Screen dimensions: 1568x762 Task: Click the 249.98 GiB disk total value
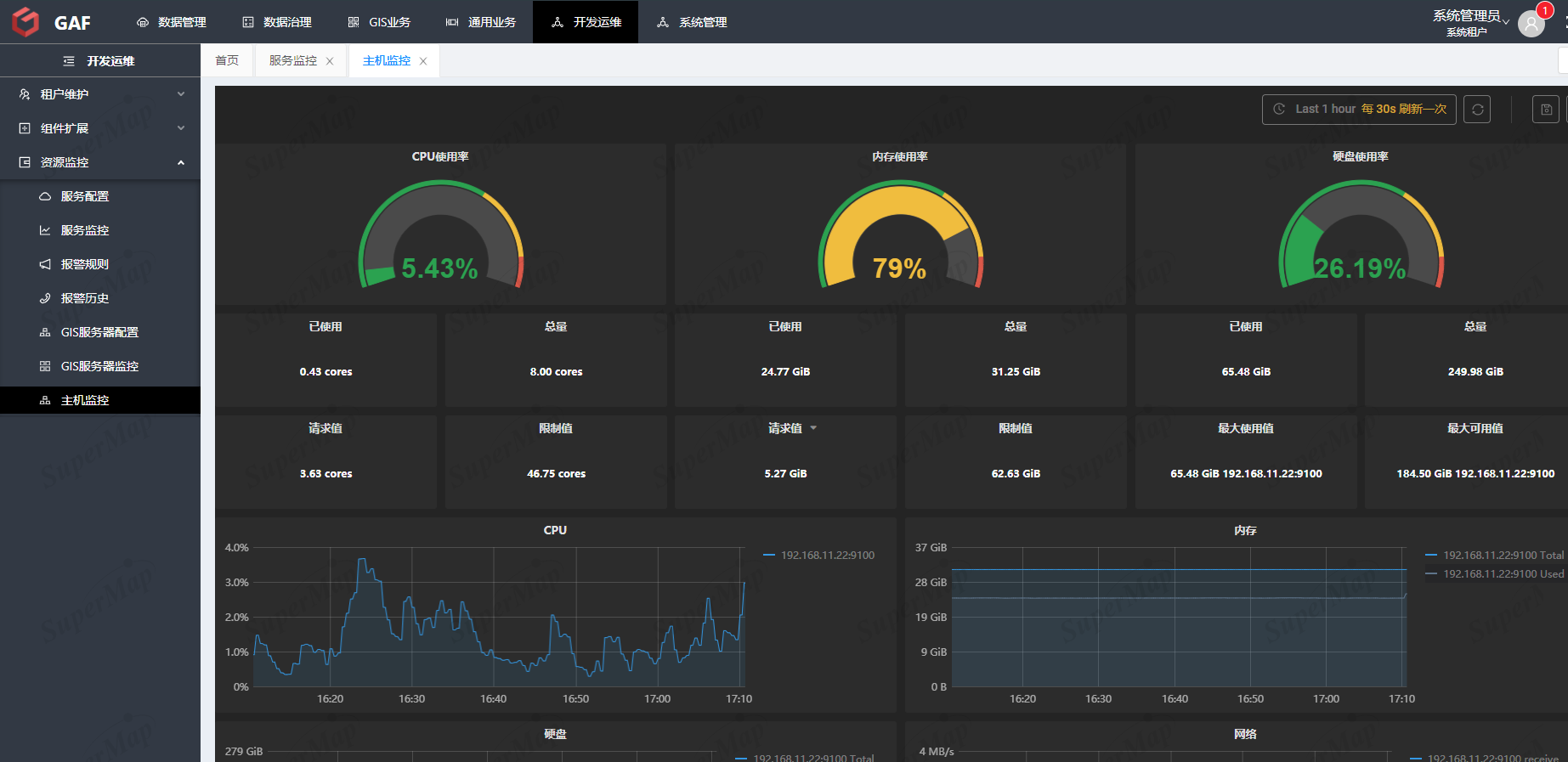1475,371
